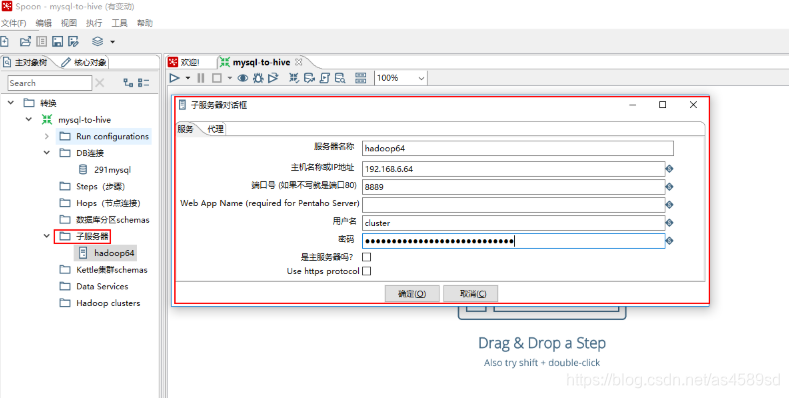The image size is (789, 398).
Task: Click the replay transformation icon
Action: (273, 78)
